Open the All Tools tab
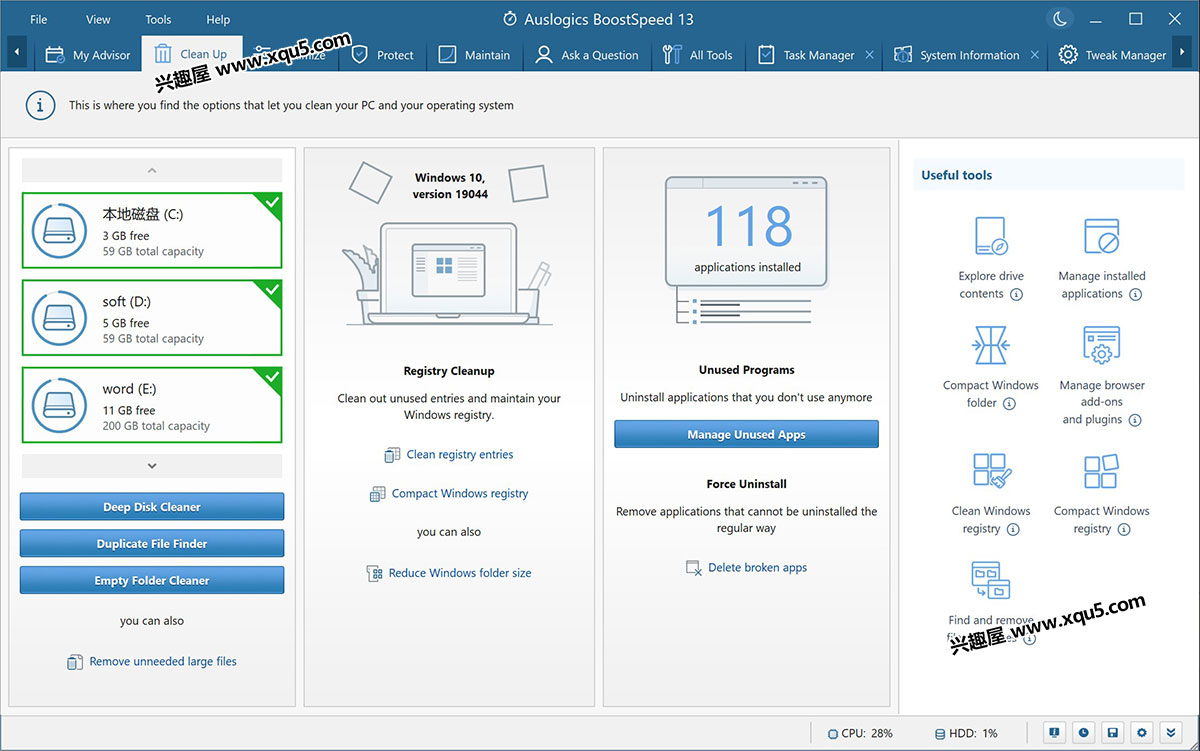This screenshot has height=751, width=1200. pos(698,55)
